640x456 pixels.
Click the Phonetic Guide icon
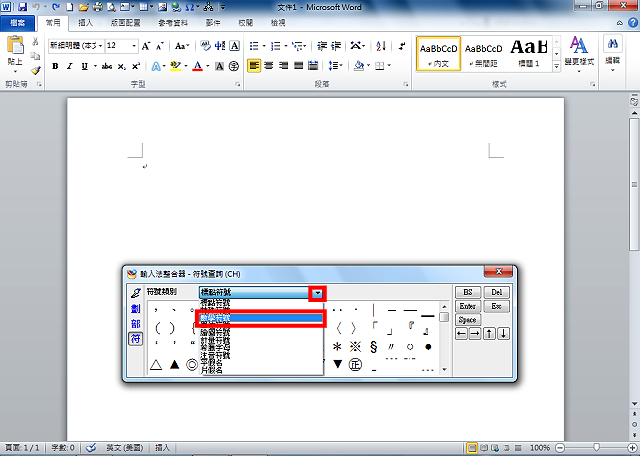tap(220, 46)
